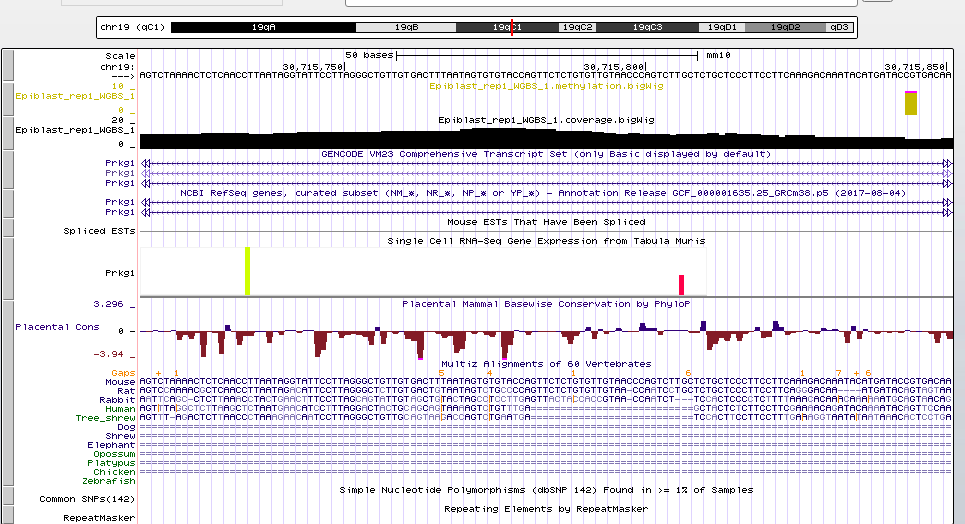Open the GENCODE VM23 Comprehensive Transcript Set title
Viewport: 965px width, 524px height.
[546, 154]
